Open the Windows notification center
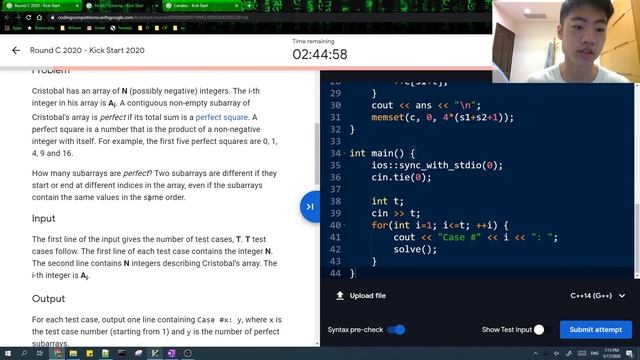Screen dimensions: 640x360 pyautogui.click(x=629, y=353)
